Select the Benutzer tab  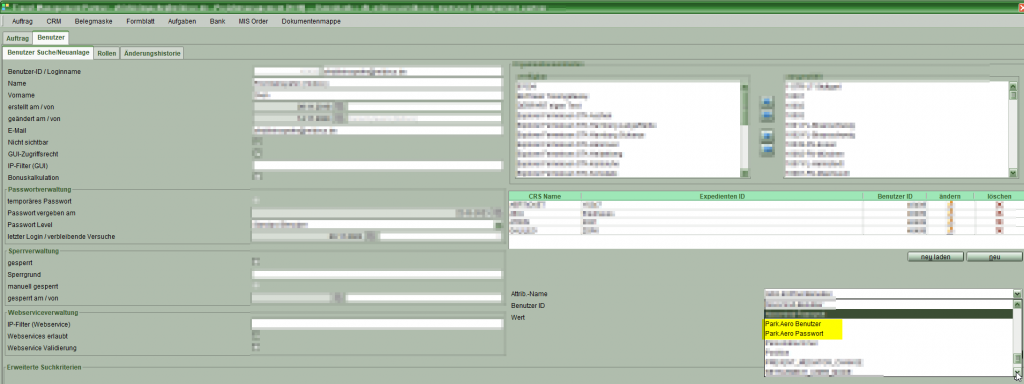click(51, 38)
